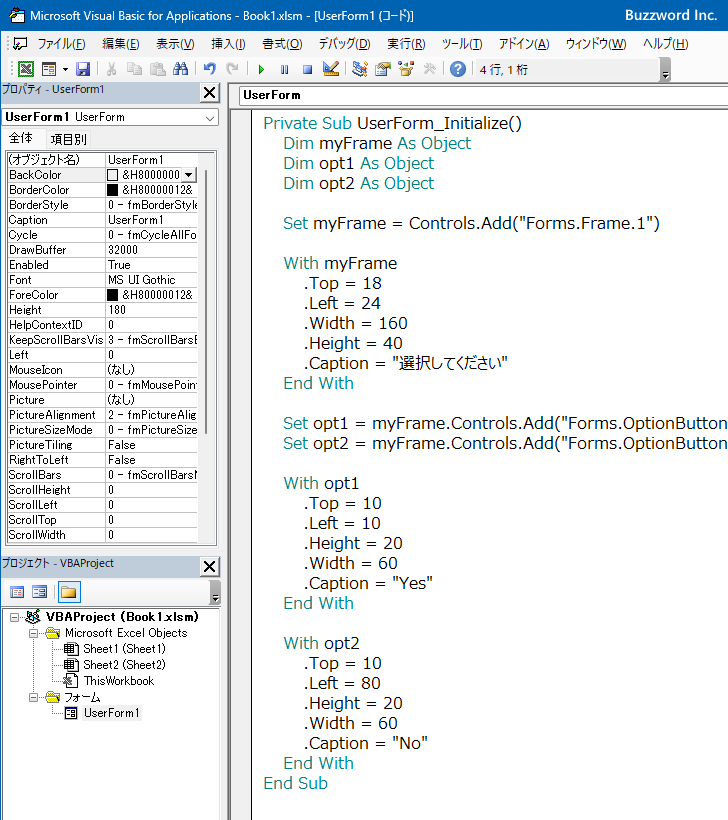The image size is (728, 820).
Task: Open the Properties Window toolbar icon
Action: [383, 69]
